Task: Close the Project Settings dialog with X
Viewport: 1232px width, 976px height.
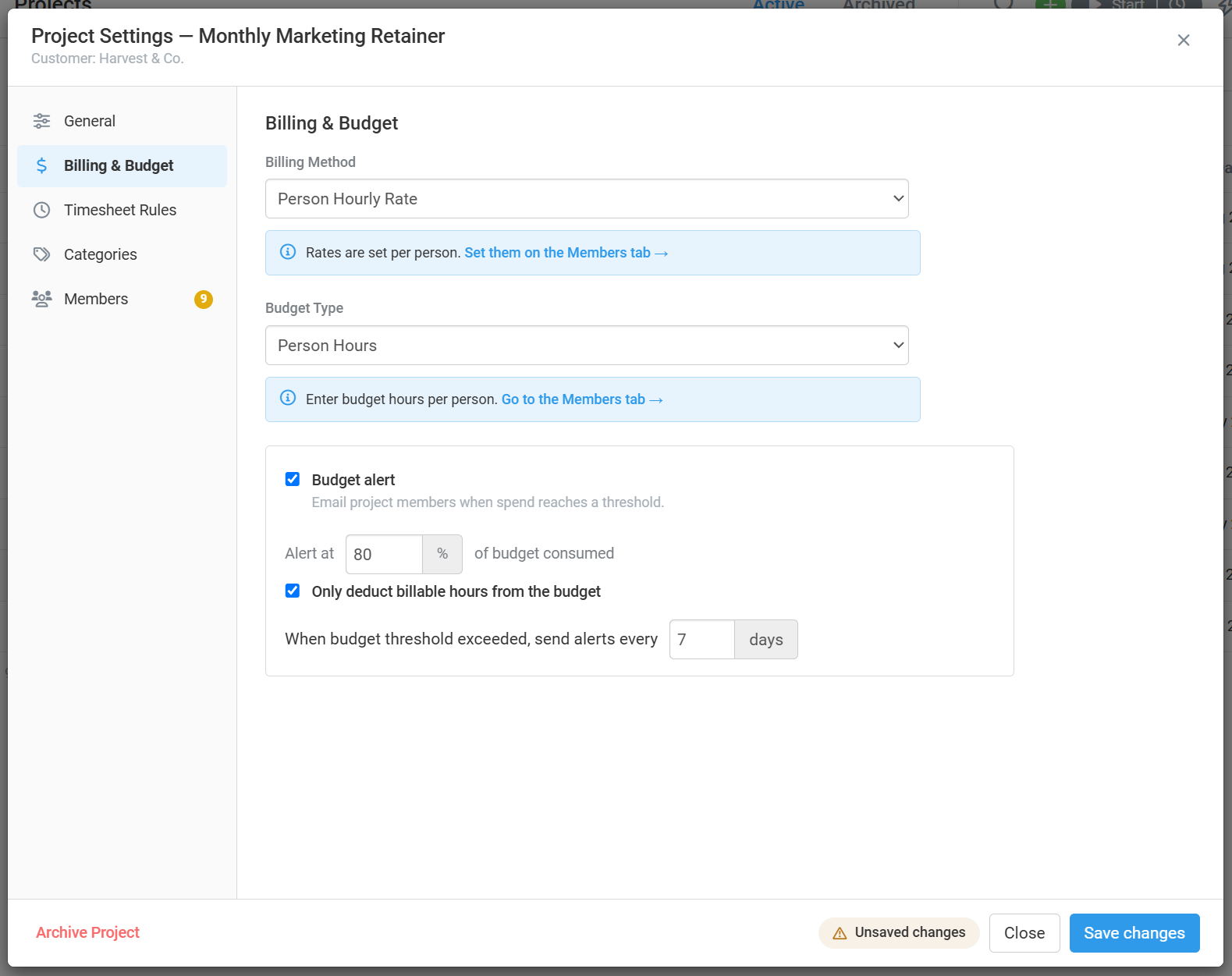Action: tap(1184, 40)
